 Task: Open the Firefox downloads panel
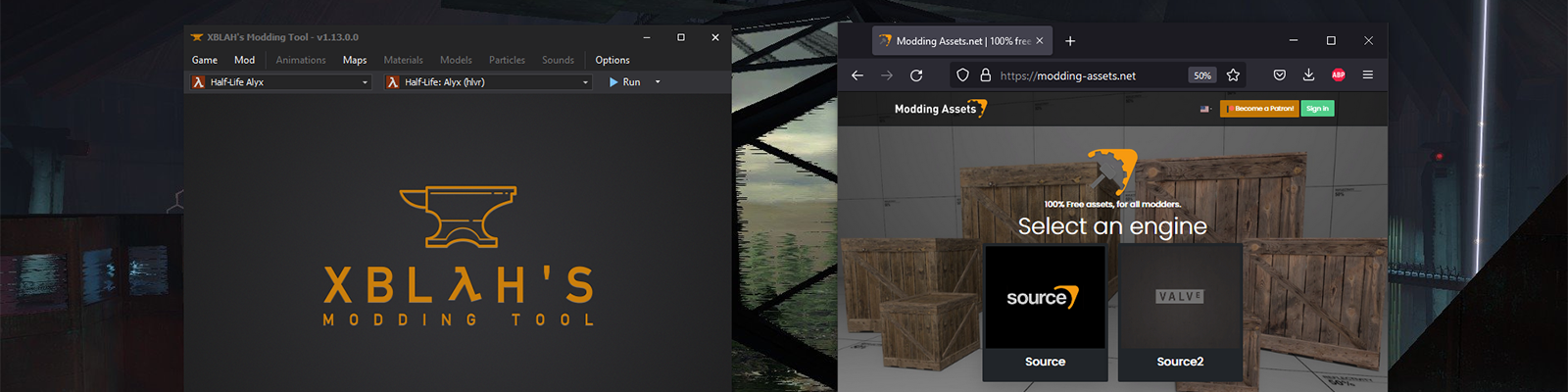(x=1308, y=75)
